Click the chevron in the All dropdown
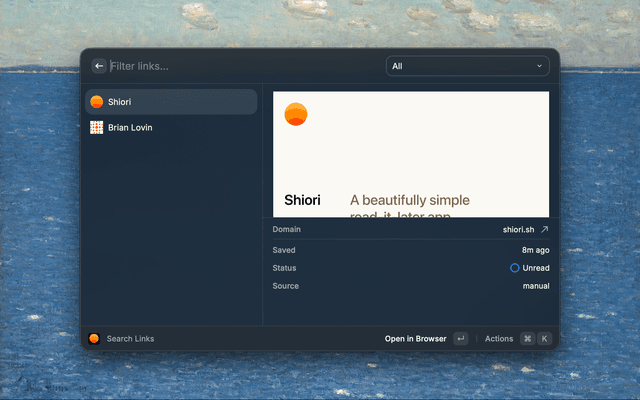The height and width of the screenshot is (400, 640). coord(540,66)
